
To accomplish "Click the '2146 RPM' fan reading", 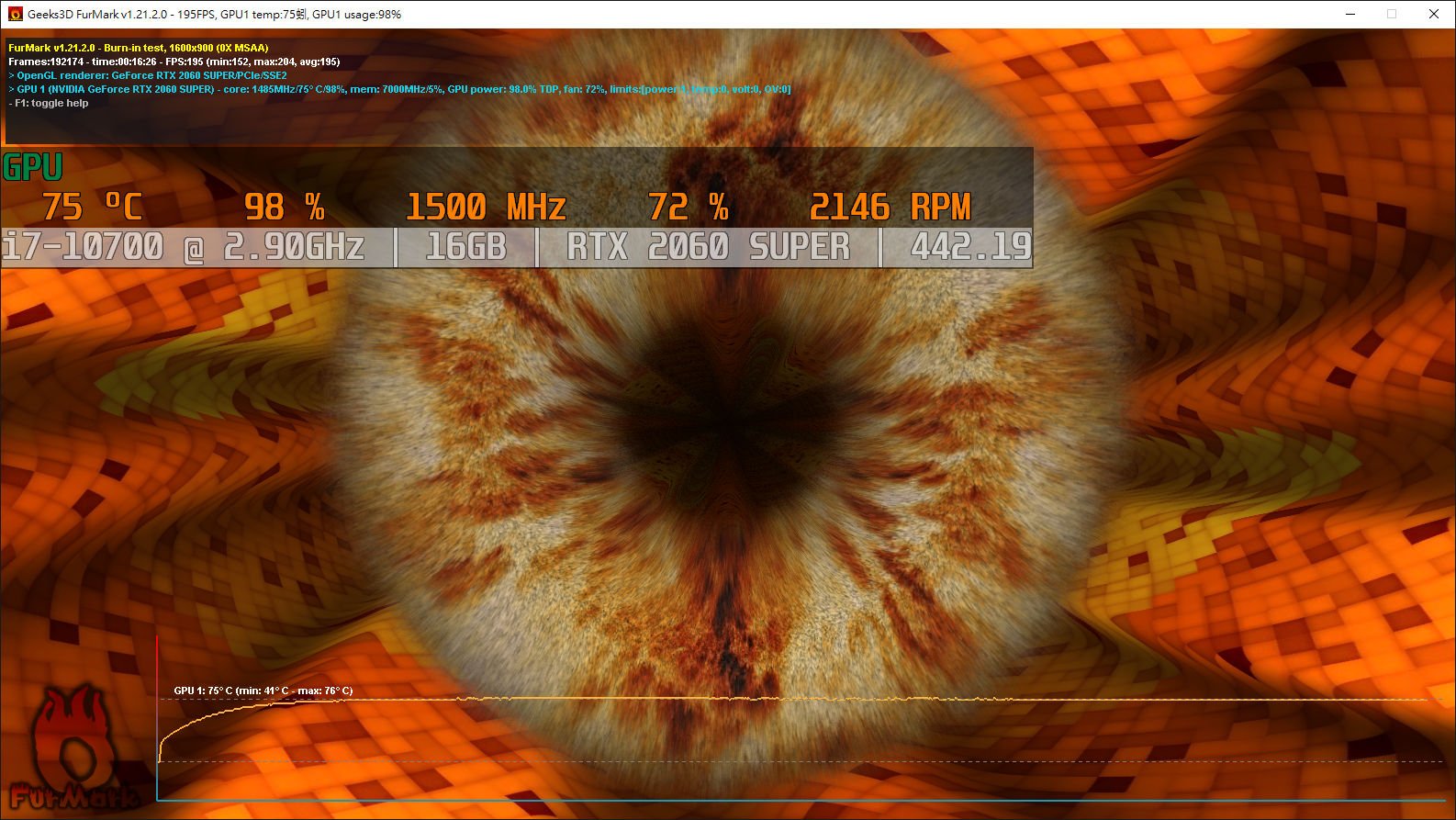I will [x=890, y=207].
